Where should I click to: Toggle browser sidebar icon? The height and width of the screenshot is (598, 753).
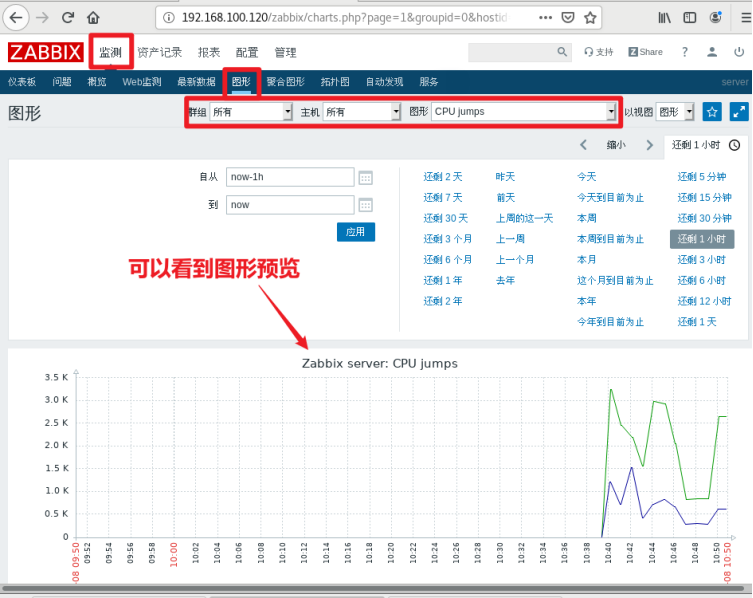tap(690, 18)
